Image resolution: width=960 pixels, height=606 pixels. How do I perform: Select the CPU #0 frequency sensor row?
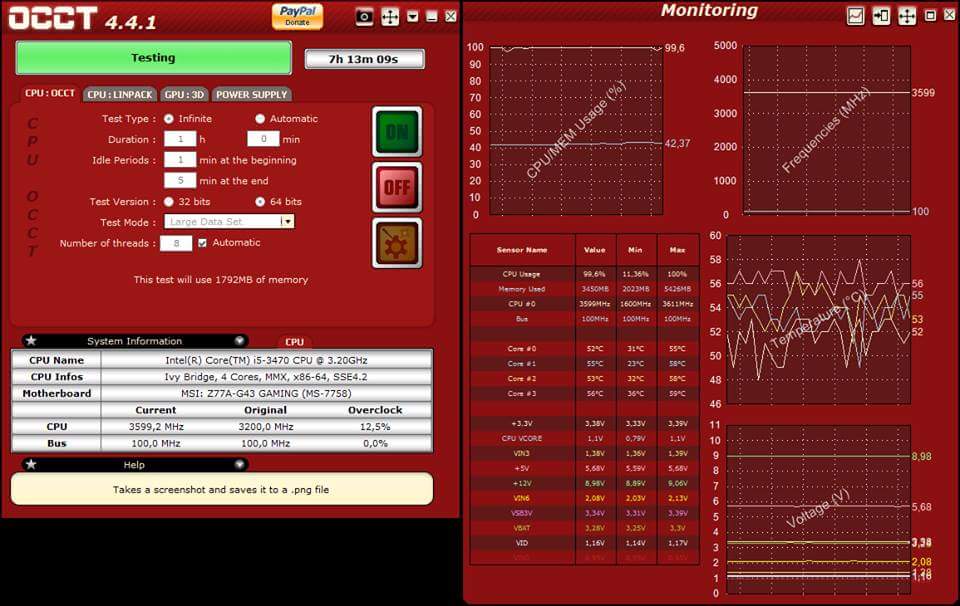click(585, 304)
